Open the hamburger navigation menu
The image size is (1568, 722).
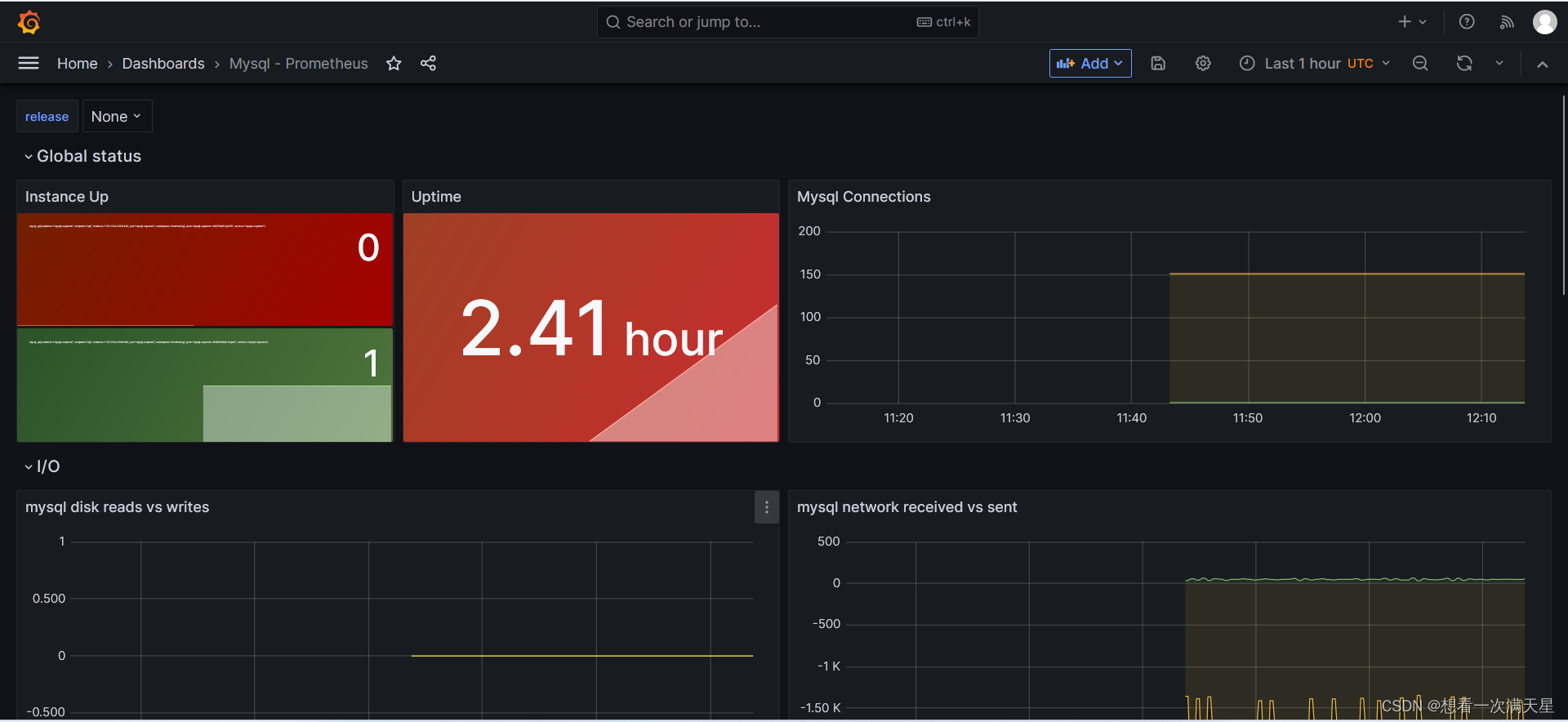29,63
